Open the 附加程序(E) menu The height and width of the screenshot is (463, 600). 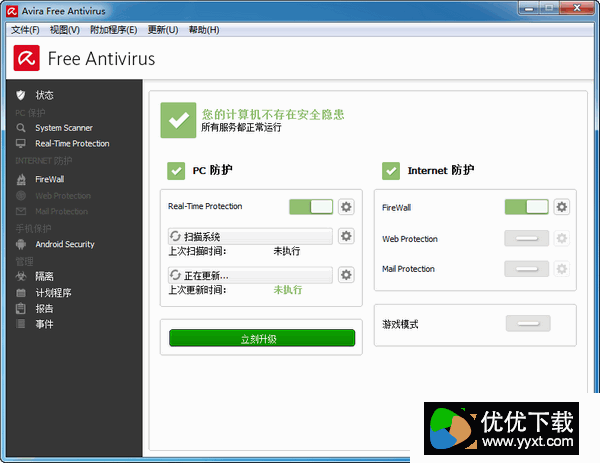click(x=113, y=30)
